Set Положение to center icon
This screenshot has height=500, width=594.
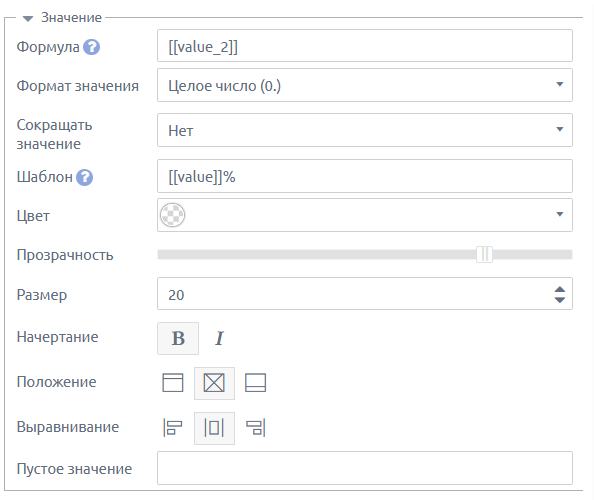click(214, 383)
